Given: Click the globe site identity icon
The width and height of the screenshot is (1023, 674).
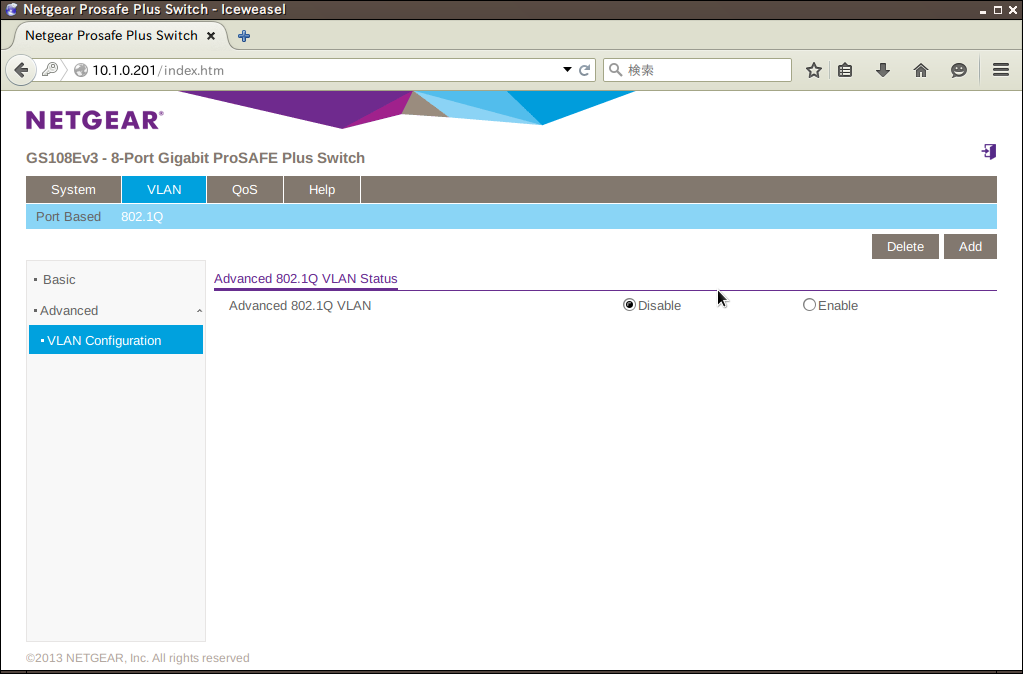Looking at the screenshot, I should (x=81, y=70).
